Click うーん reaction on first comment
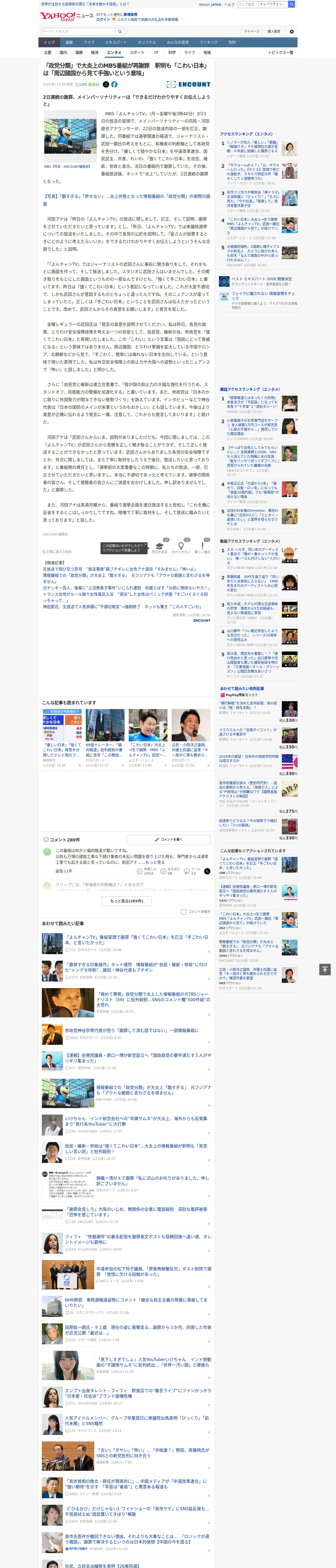 point(193,871)
